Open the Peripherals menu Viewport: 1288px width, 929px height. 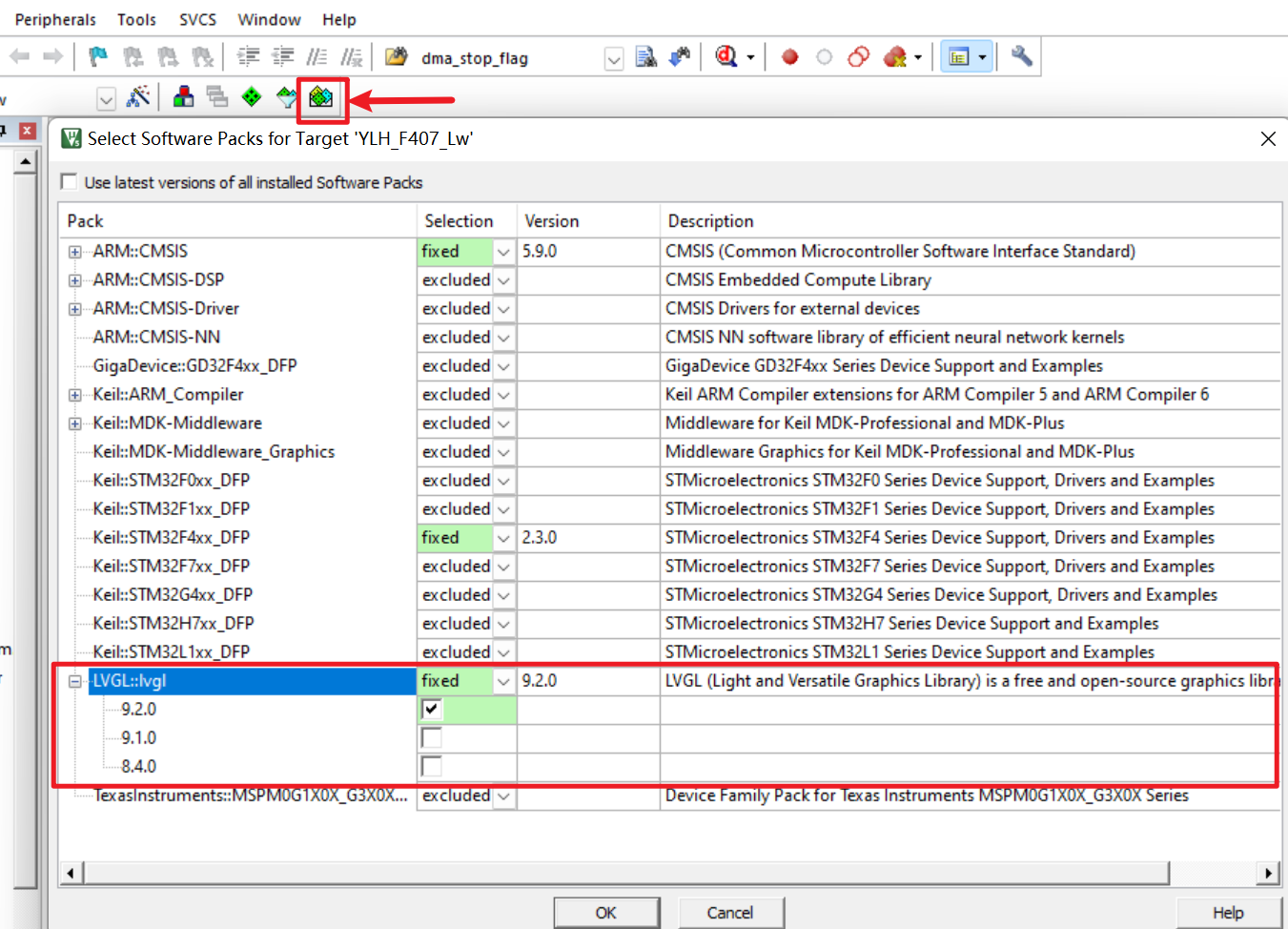pyautogui.click(x=55, y=19)
